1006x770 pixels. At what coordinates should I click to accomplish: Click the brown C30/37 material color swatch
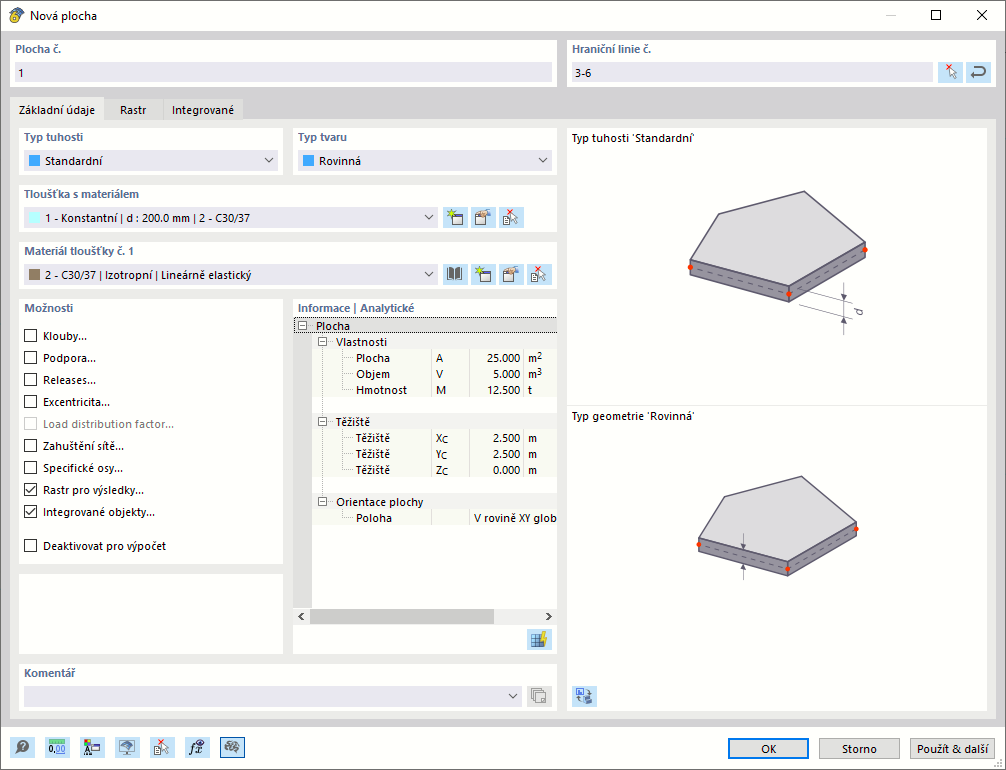point(35,275)
